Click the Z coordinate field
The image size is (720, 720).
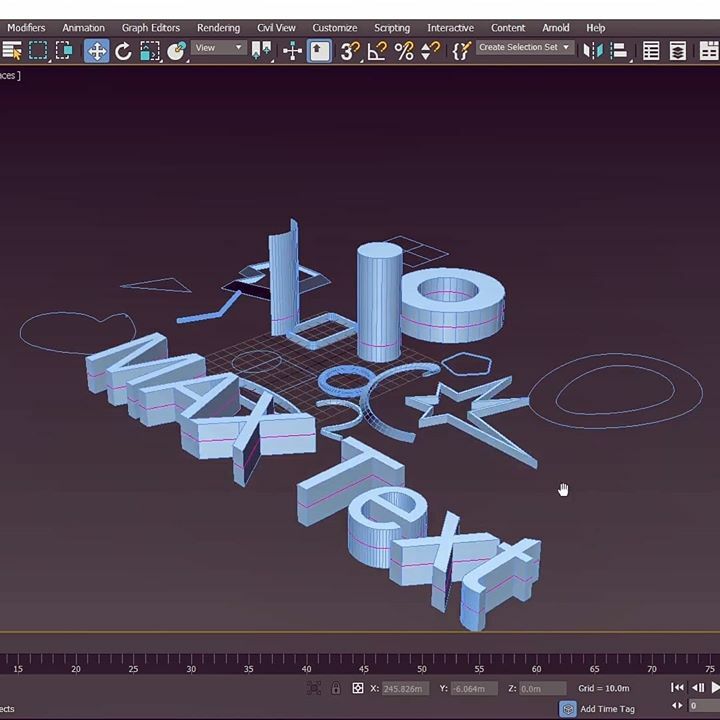pos(543,688)
